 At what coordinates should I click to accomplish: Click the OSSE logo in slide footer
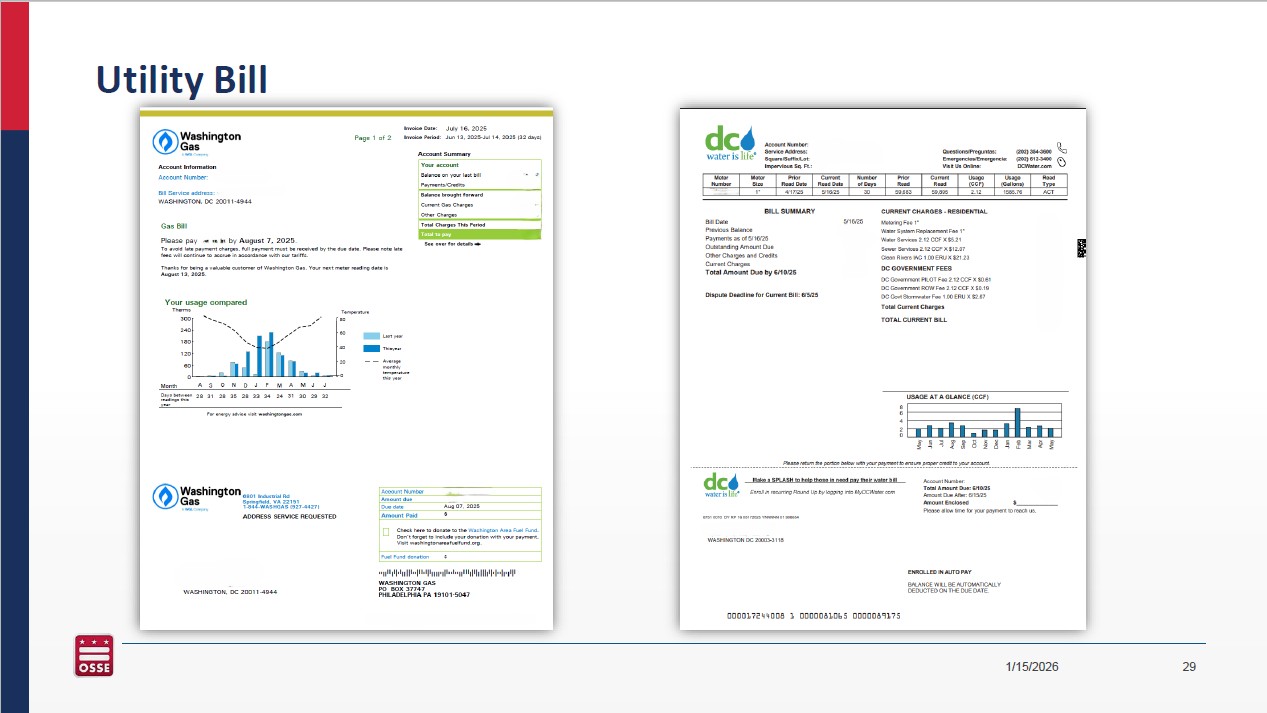point(93,656)
